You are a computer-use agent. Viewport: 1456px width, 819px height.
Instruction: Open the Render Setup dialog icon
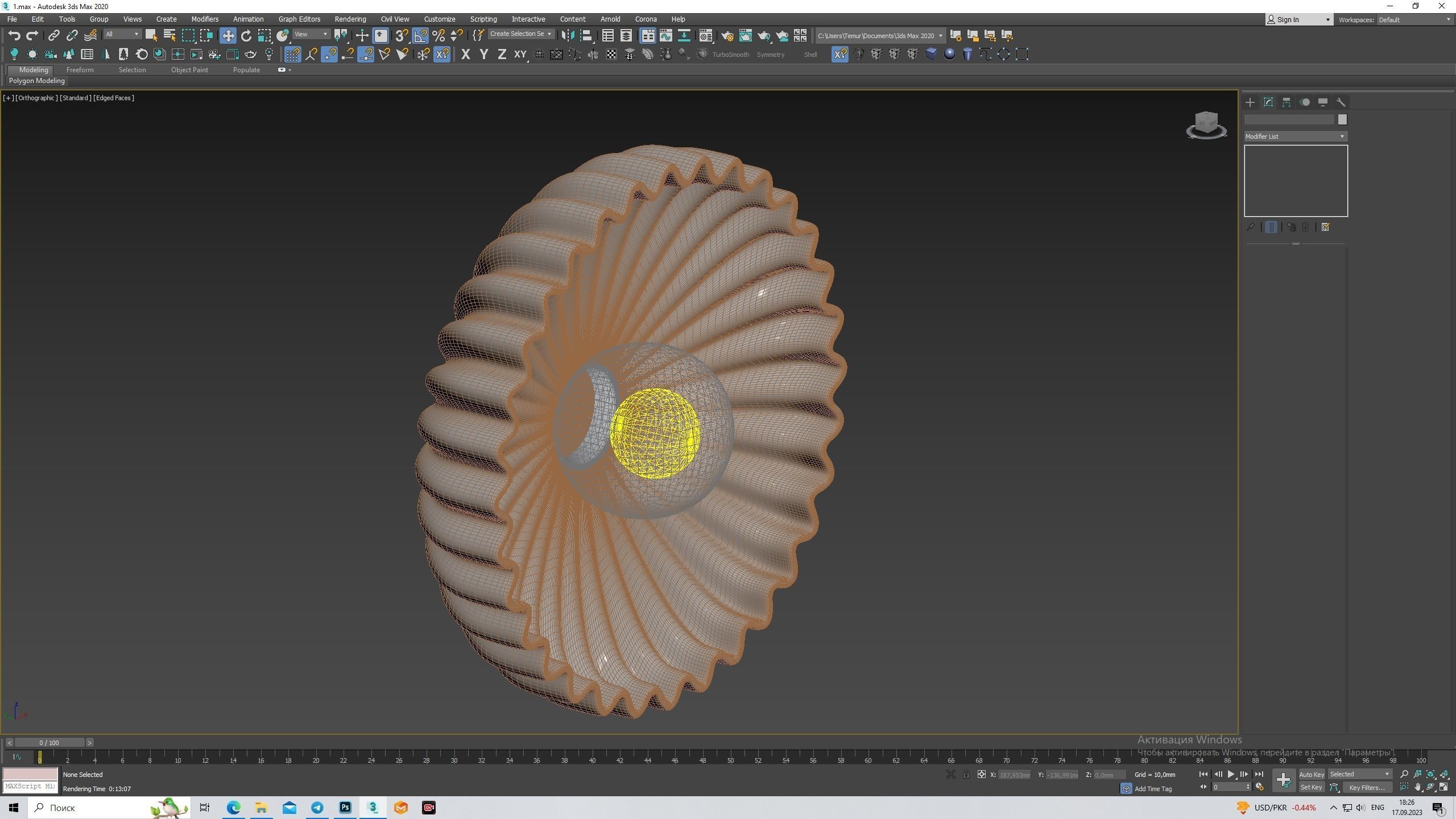[727, 35]
